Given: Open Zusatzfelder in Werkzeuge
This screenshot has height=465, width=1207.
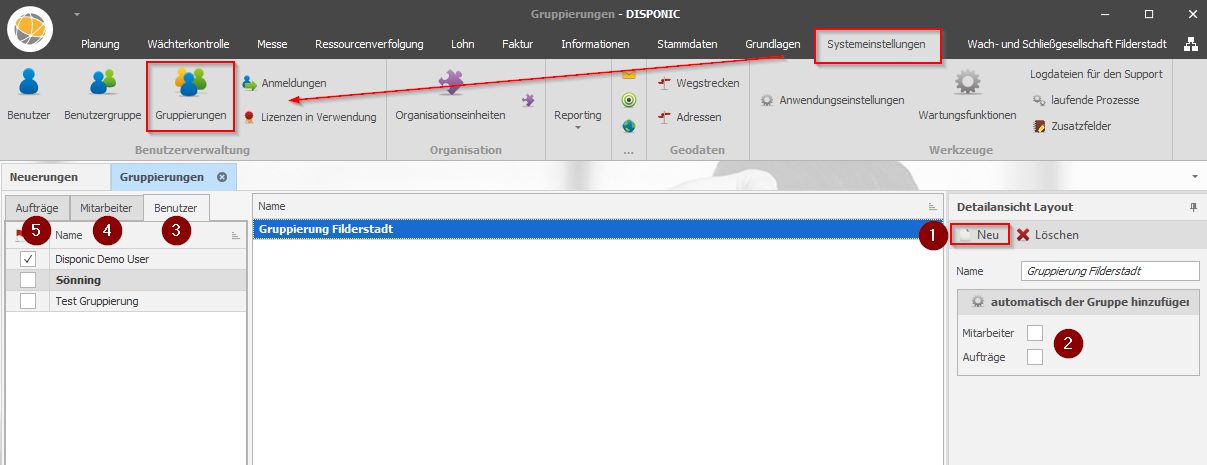Looking at the screenshot, I should 1071,126.
